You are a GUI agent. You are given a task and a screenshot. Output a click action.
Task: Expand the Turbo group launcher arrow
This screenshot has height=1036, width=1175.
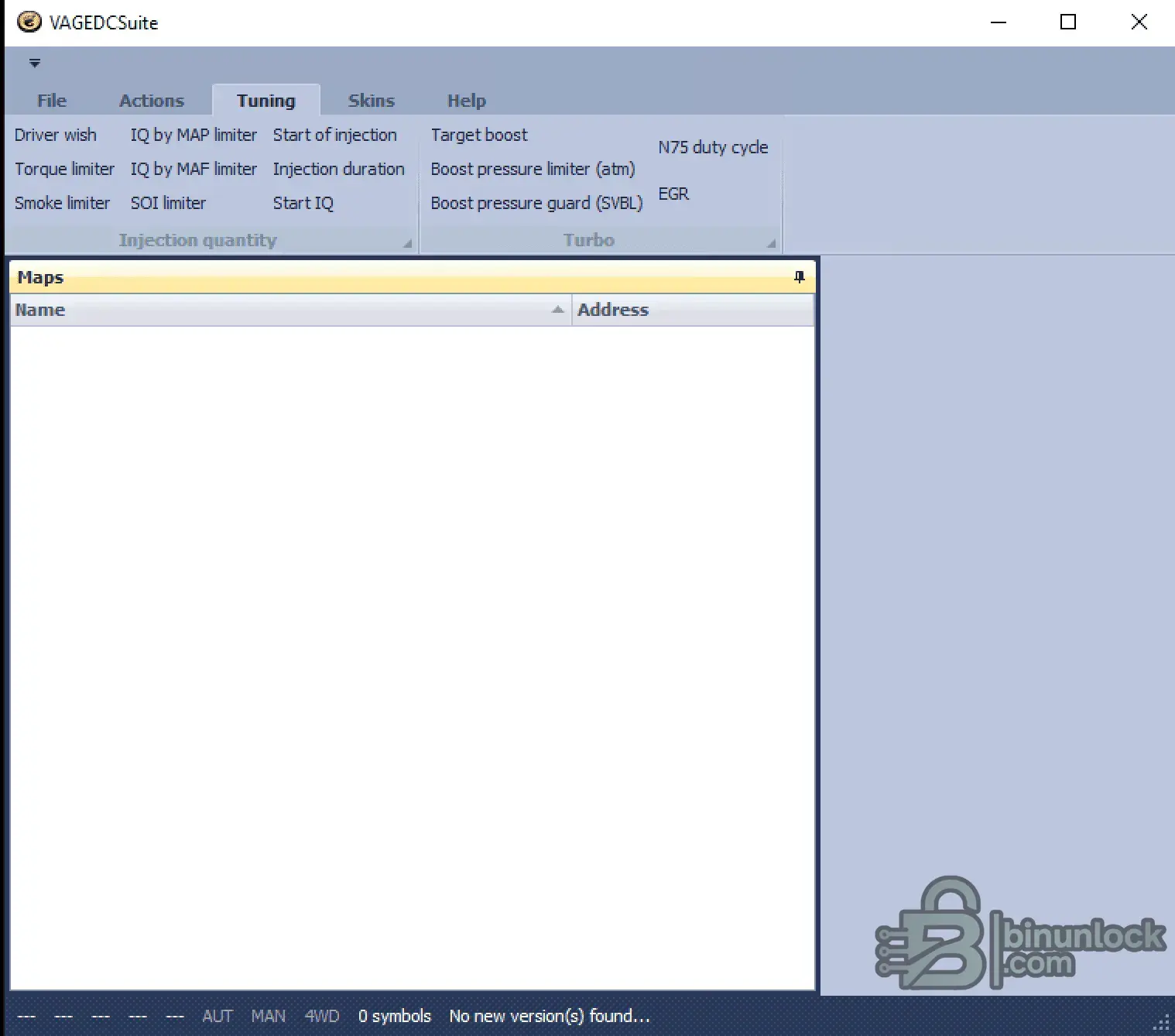pos(771,243)
